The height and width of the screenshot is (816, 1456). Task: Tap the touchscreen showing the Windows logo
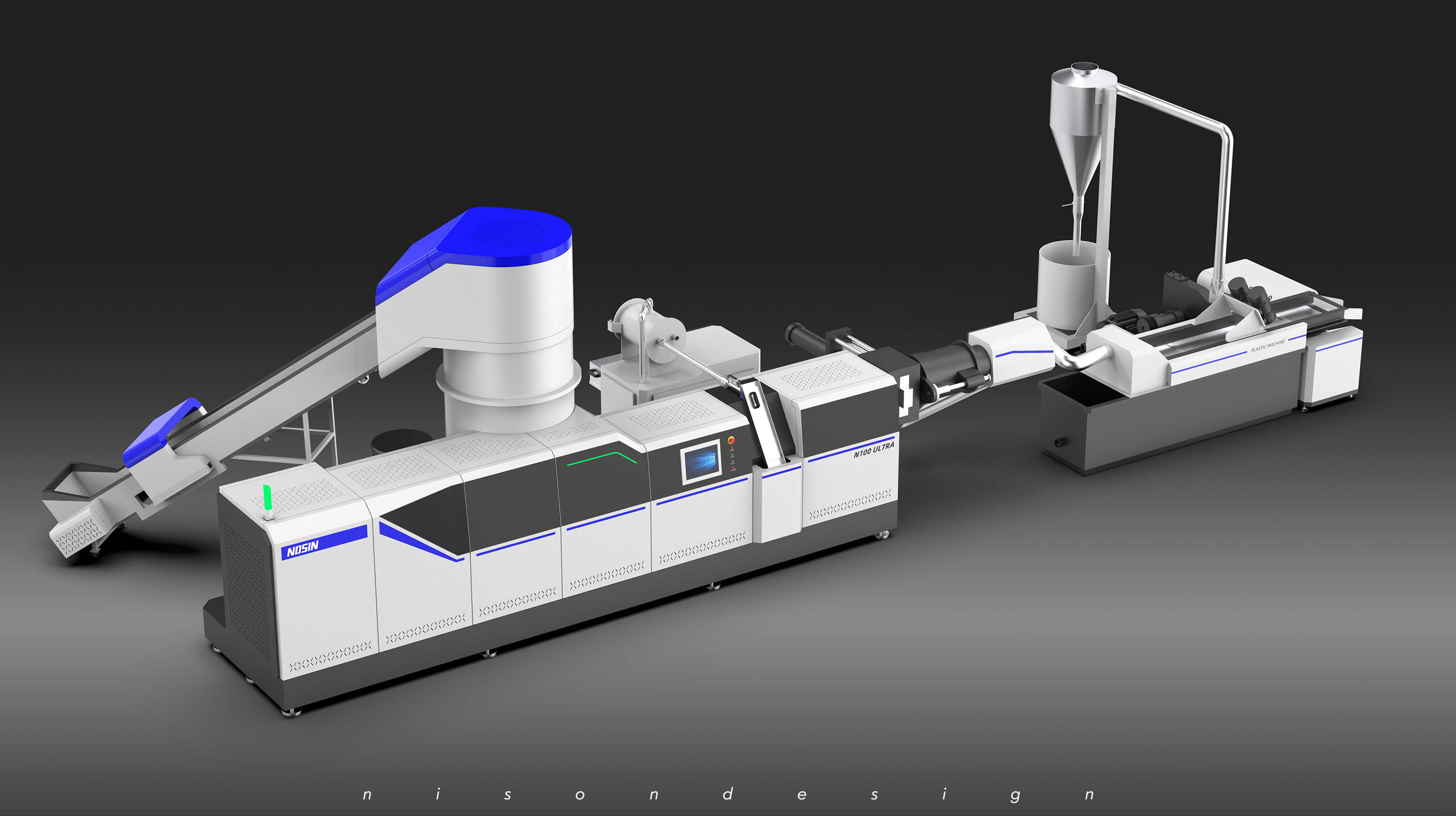coord(702,462)
